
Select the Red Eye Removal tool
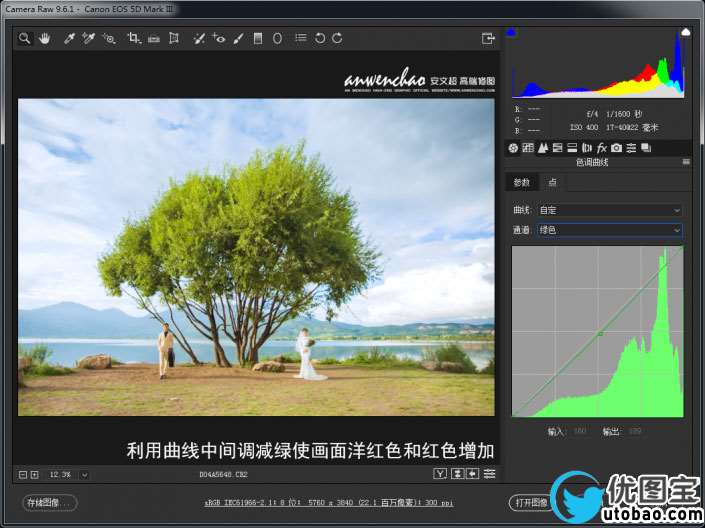[x=219, y=39]
